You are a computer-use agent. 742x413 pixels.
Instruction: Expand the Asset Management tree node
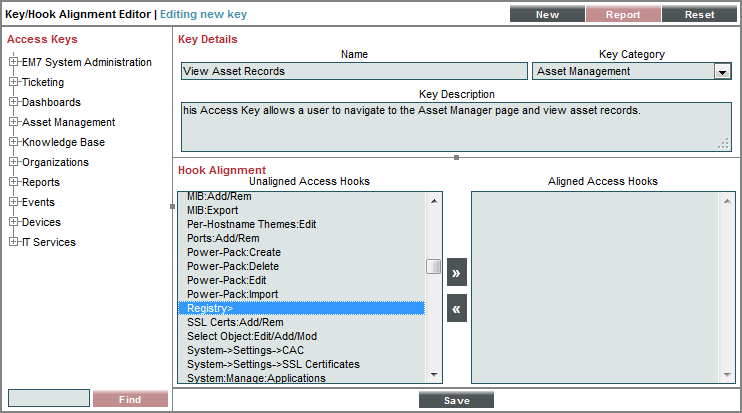(13, 122)
